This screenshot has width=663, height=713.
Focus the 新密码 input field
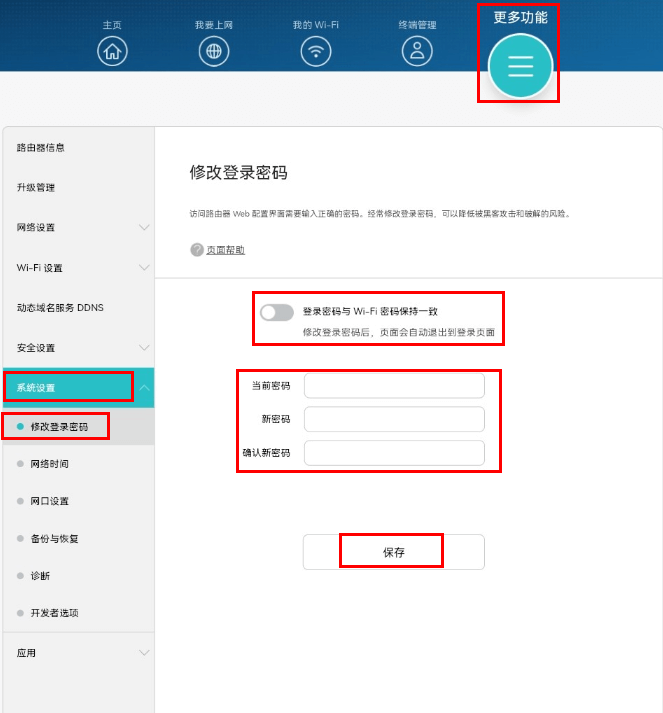pyautogui.click(x=394, y=419)
